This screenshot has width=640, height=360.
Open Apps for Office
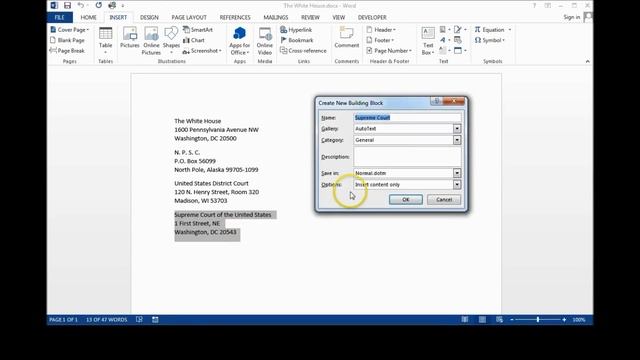pyautogui.click(x=240, y=40)
